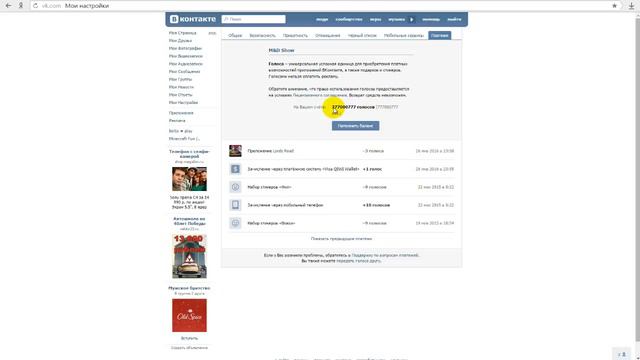Open Мои Сообщения in the sidebar
The height and width of the screenshot is (360, 640).
coord(184,71)
